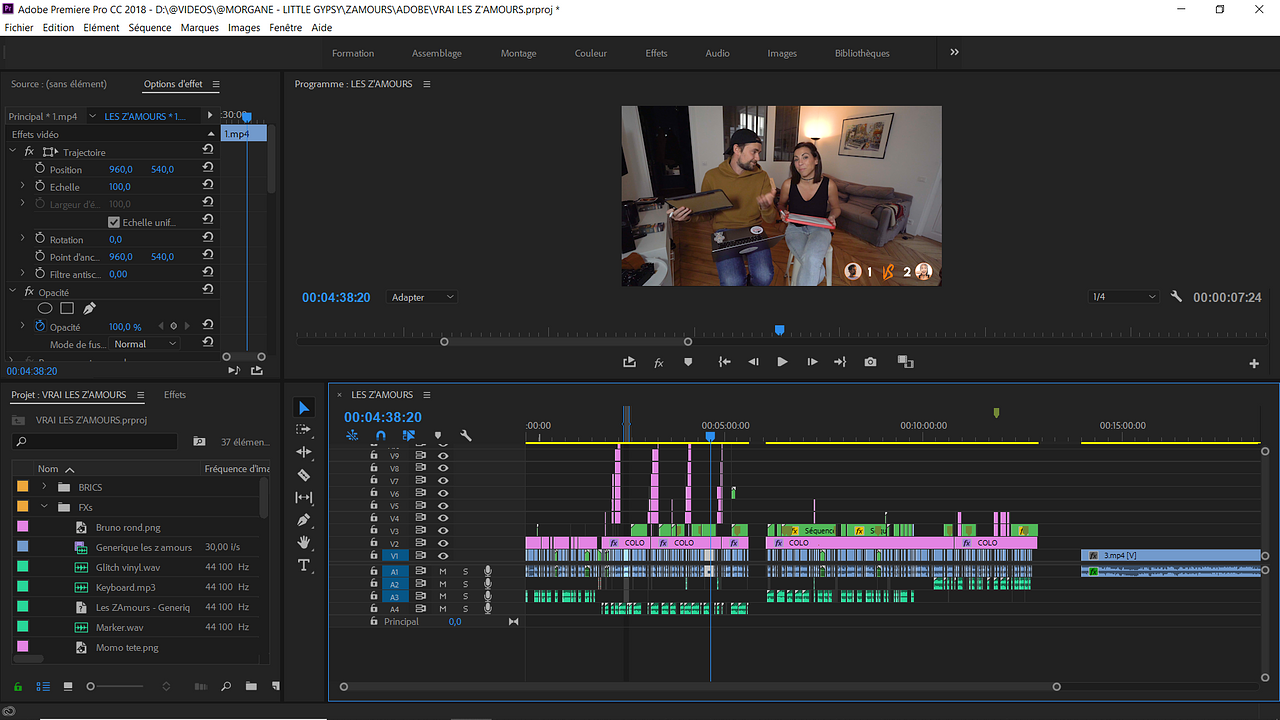
Task: Click timeline horizontal zoom scrollbar
Action: click(x=700, y=687)
